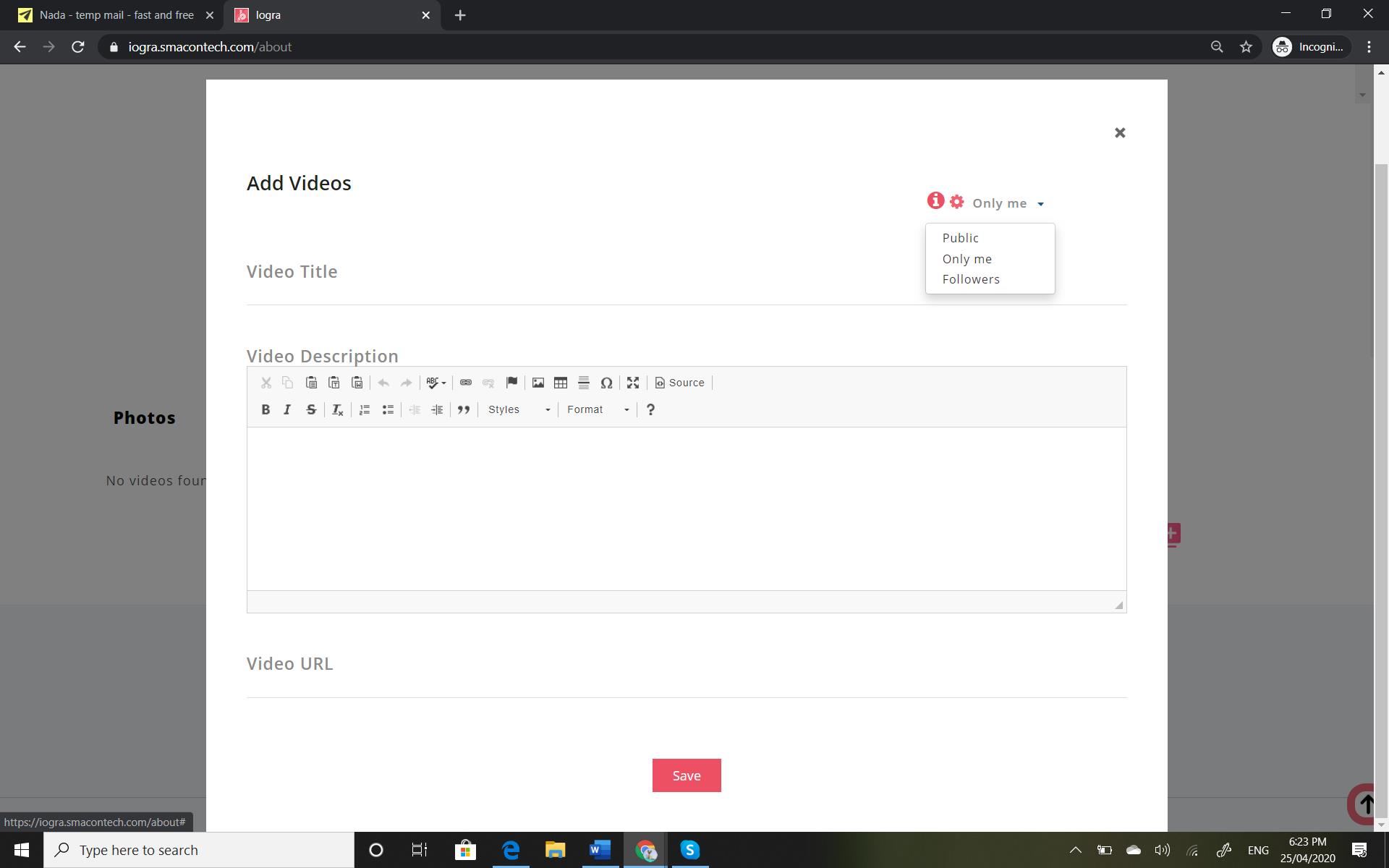Show hidden system tray icons
The image size is (1389, 868).
pyautogui.click(x=1075, y=850)
